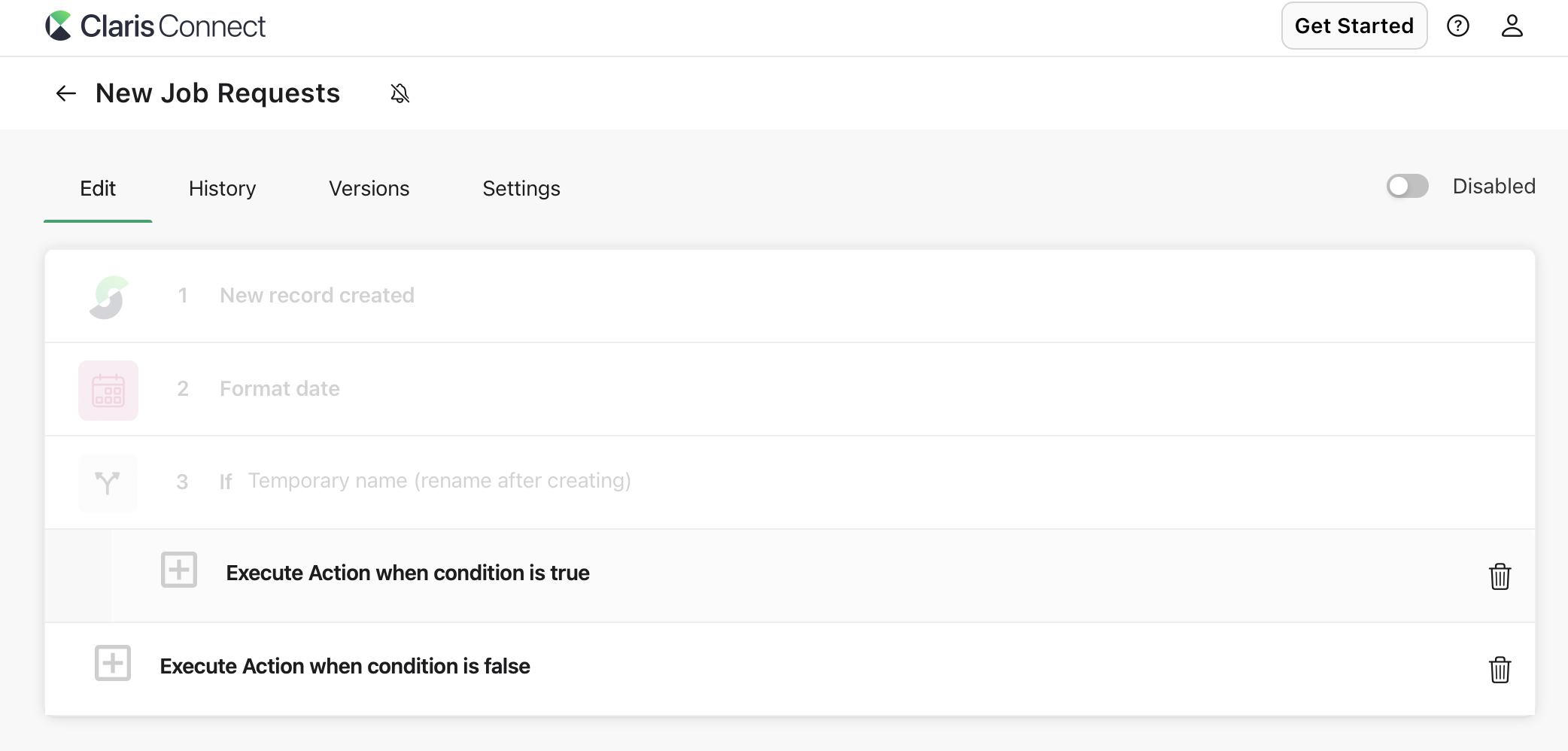
Task: Open the help question mark icon
Action: point(1457,26)
